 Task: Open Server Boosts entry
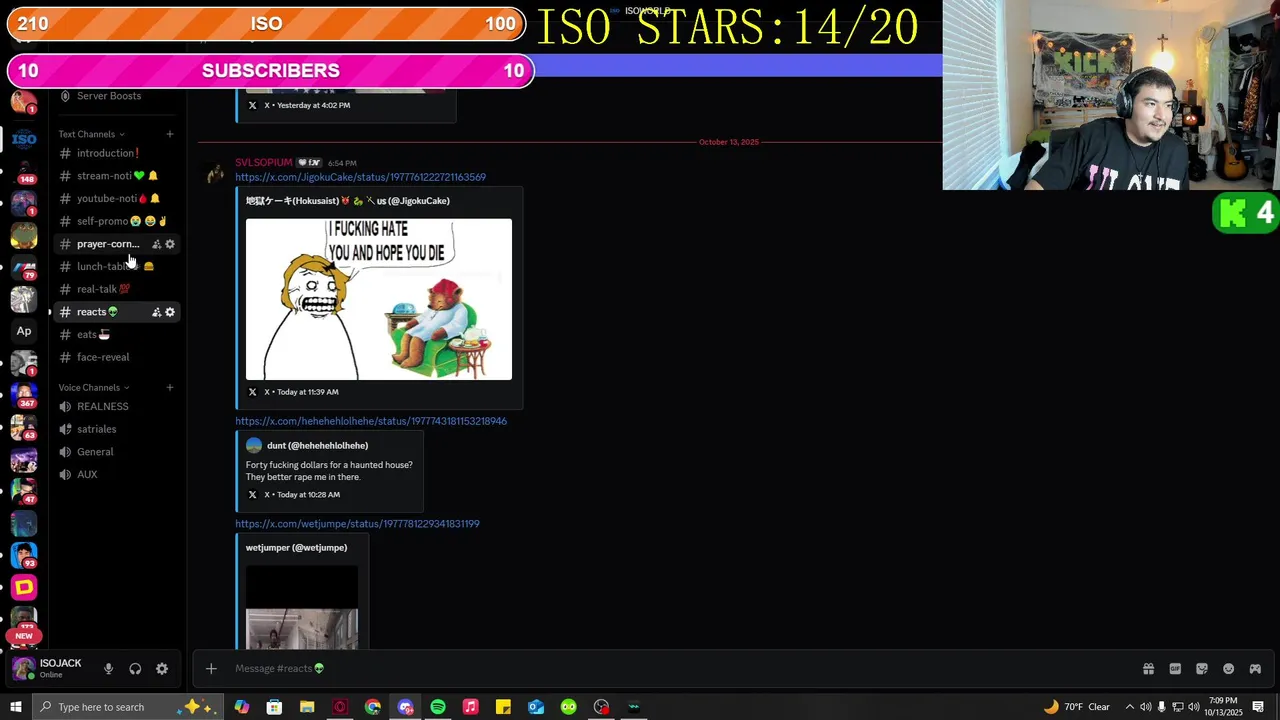coord(110,96)
